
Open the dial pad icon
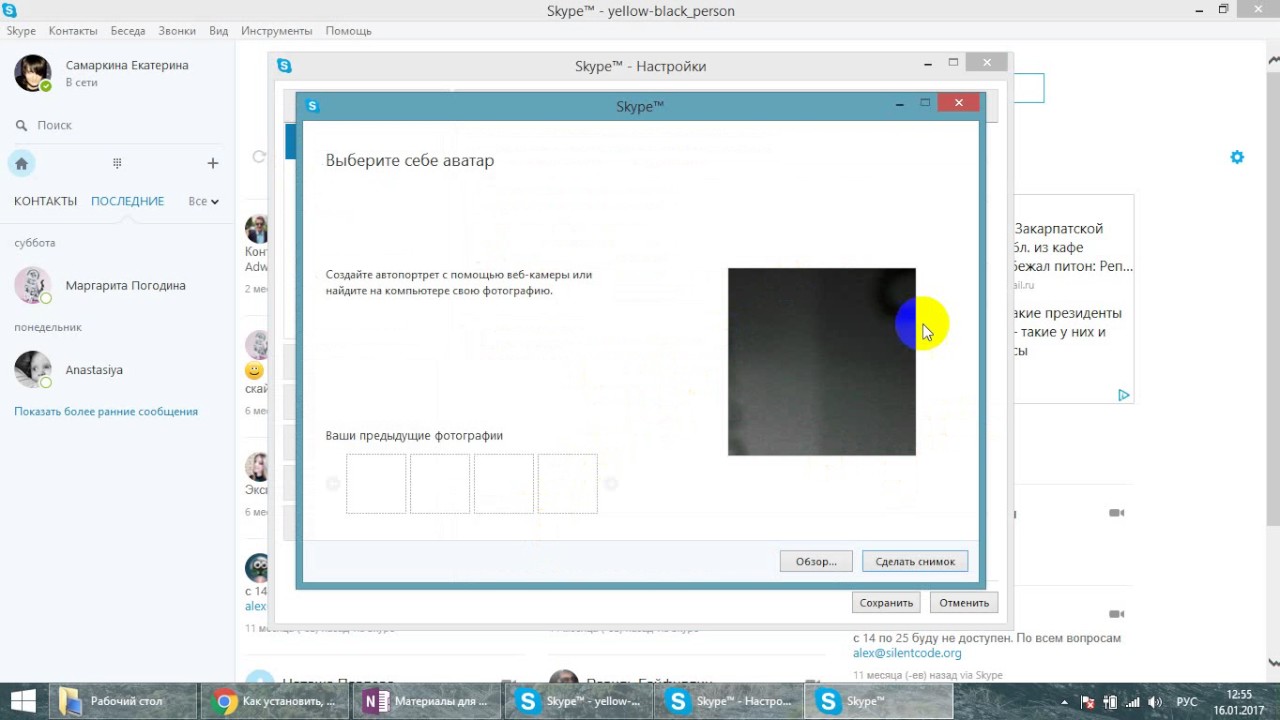(117, 163)
